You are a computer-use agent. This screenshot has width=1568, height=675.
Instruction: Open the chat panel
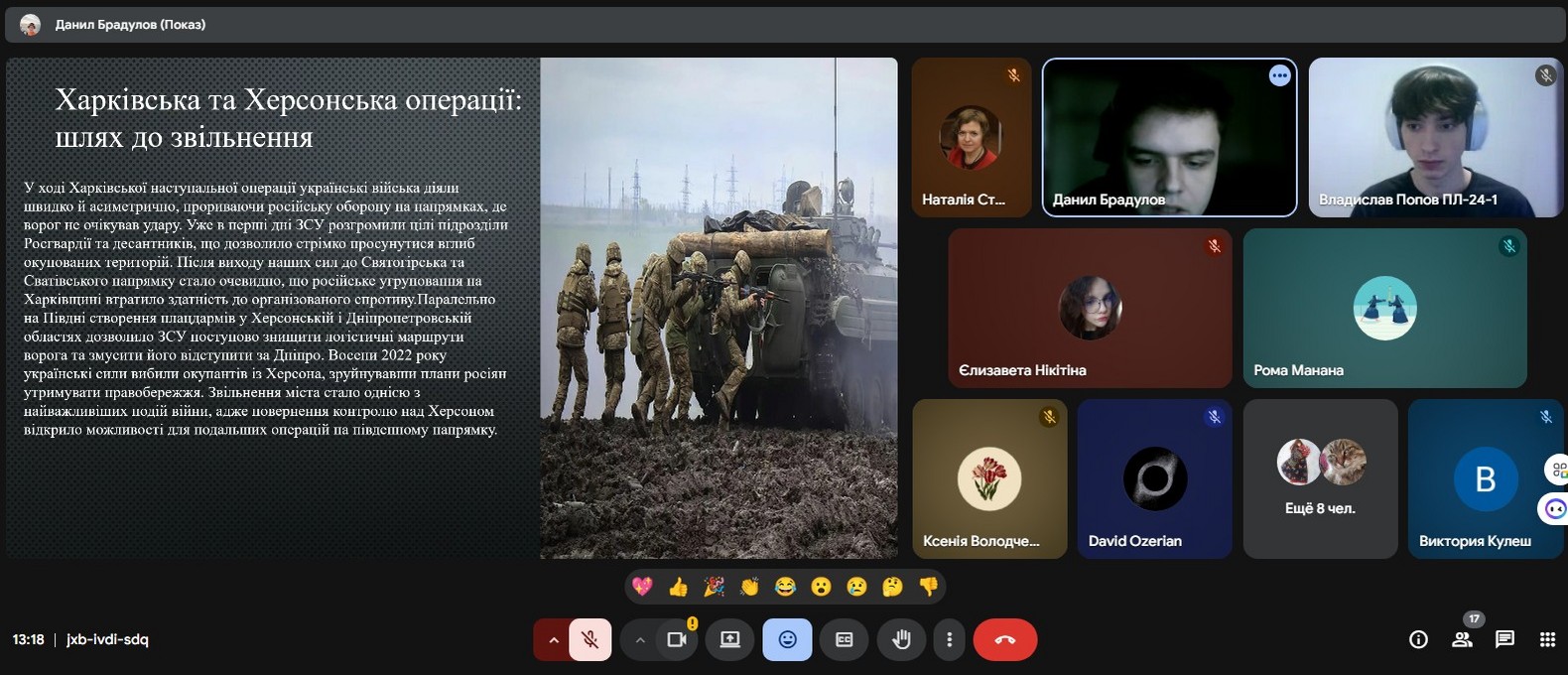coord(1504,640)
